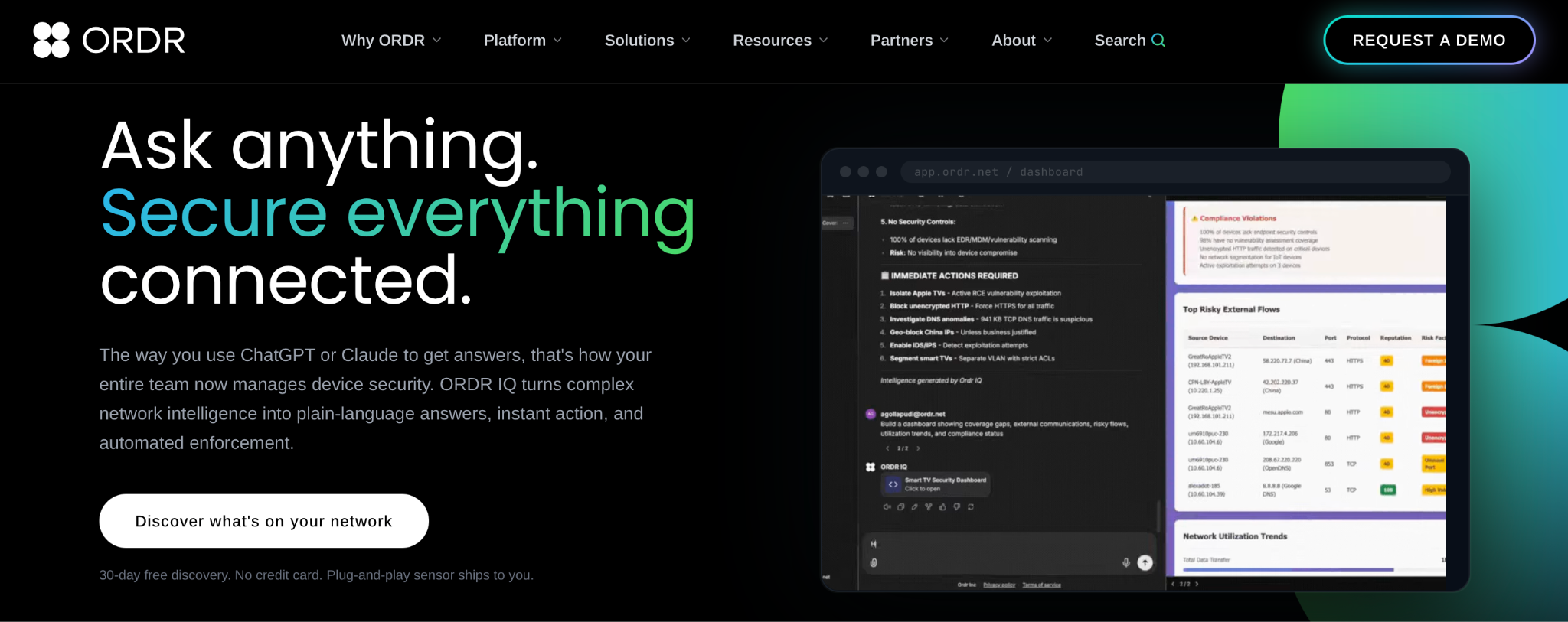The image size is (1568, 622).
Task: Click the chat panel vertical scrollbar
Action: [1158, 516]
